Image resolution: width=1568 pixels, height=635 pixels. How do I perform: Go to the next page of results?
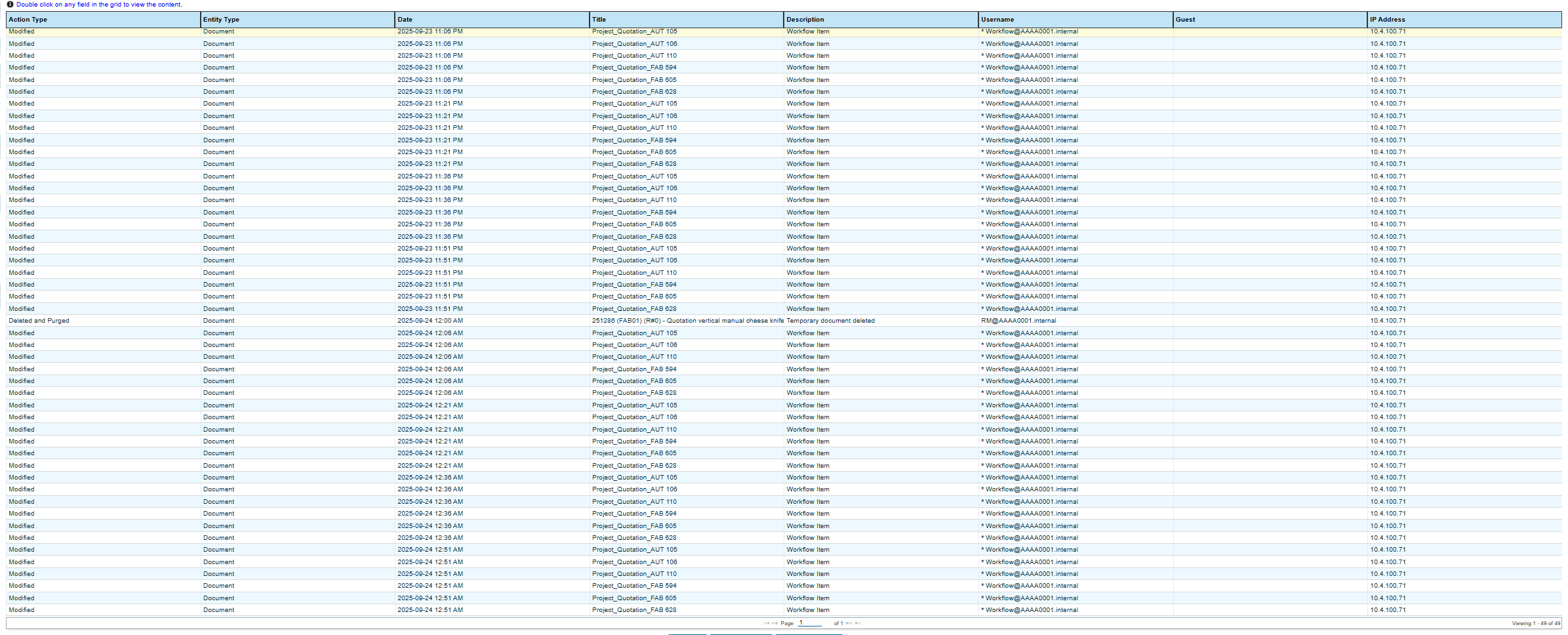(x=849, y=623)
